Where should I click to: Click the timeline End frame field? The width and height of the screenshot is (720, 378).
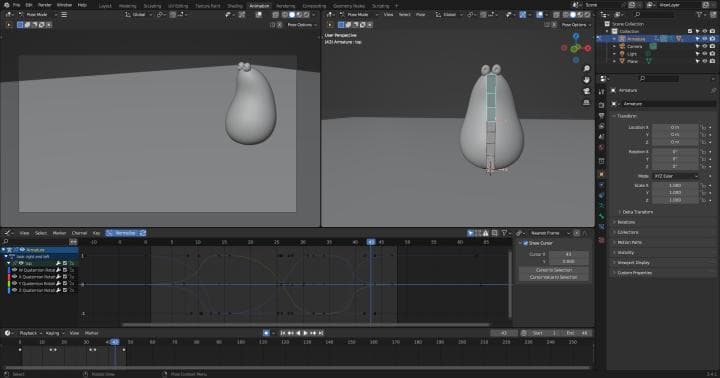click(x=578, y=333)
